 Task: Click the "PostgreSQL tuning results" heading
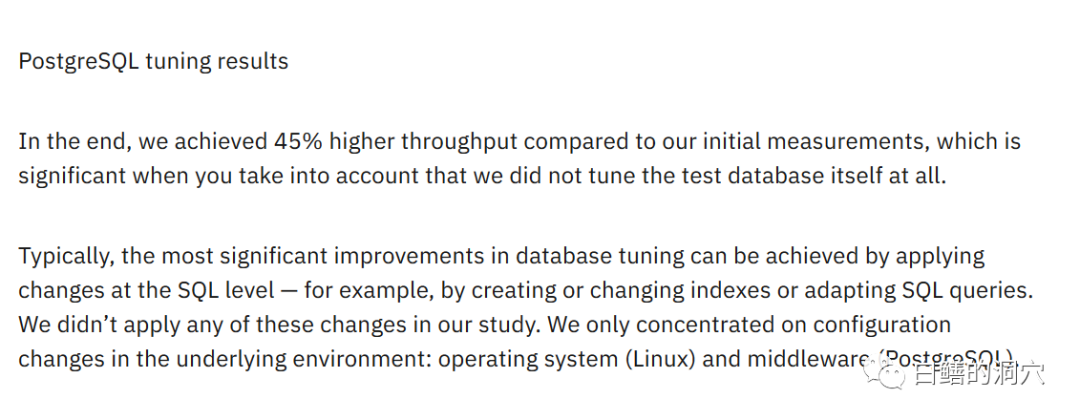pos(153,61)
